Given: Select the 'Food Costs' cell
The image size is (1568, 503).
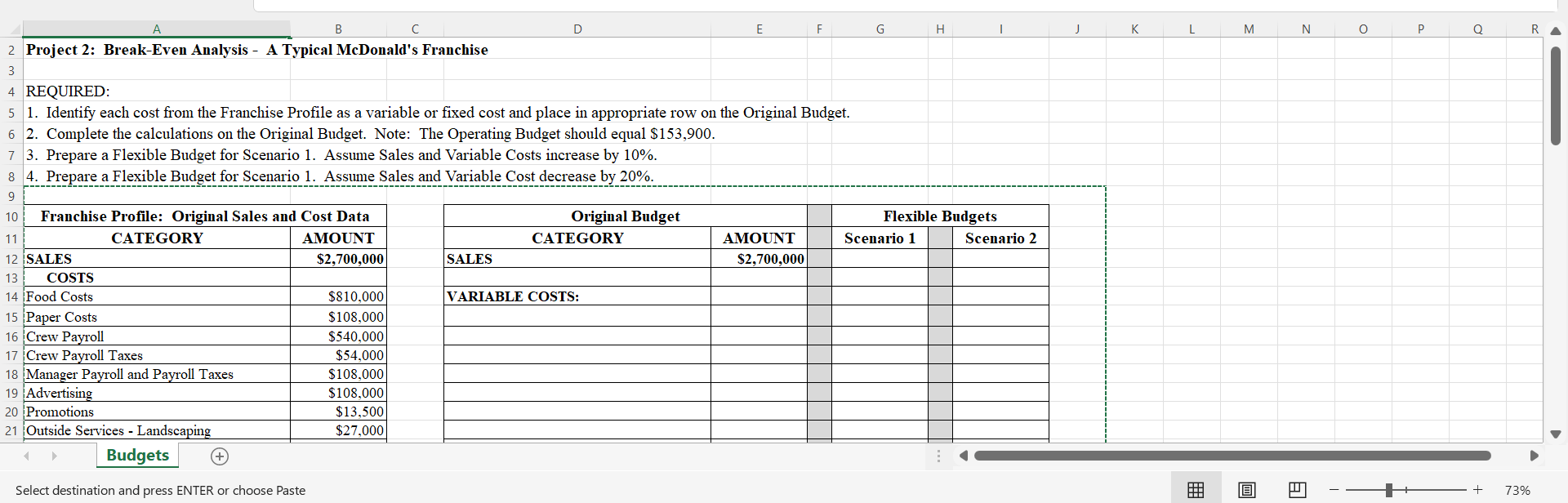Looking at the screenshot, I should click(157, 296).
